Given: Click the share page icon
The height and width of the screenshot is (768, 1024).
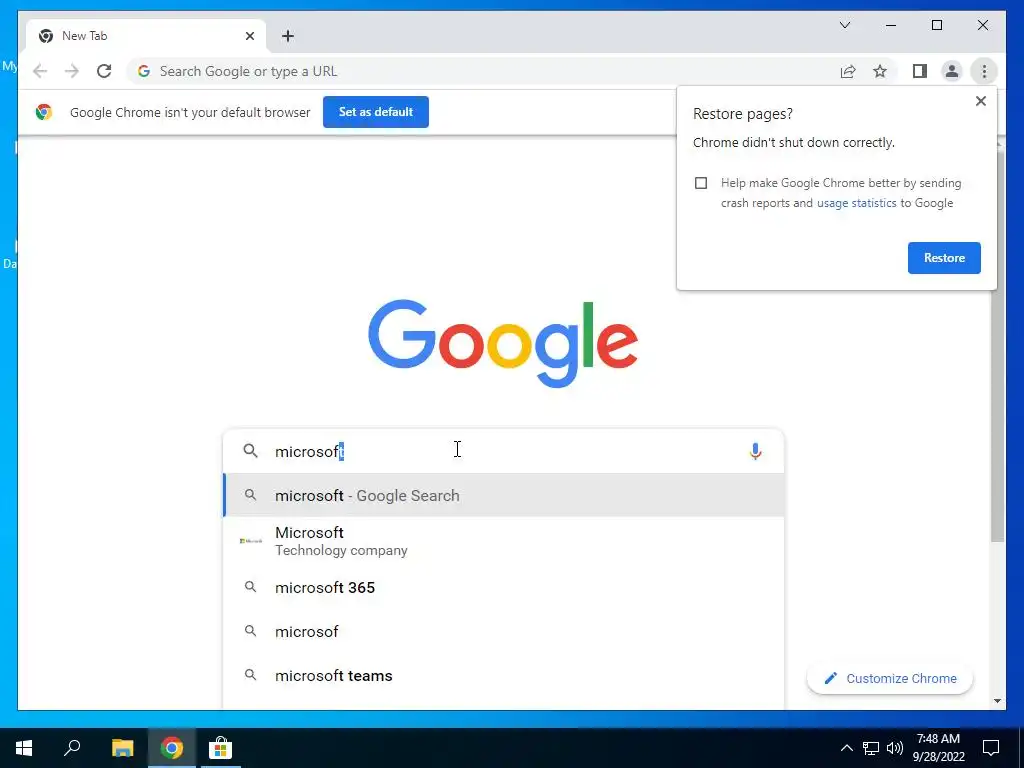Looking at the screenshot, I should [848, 71].
